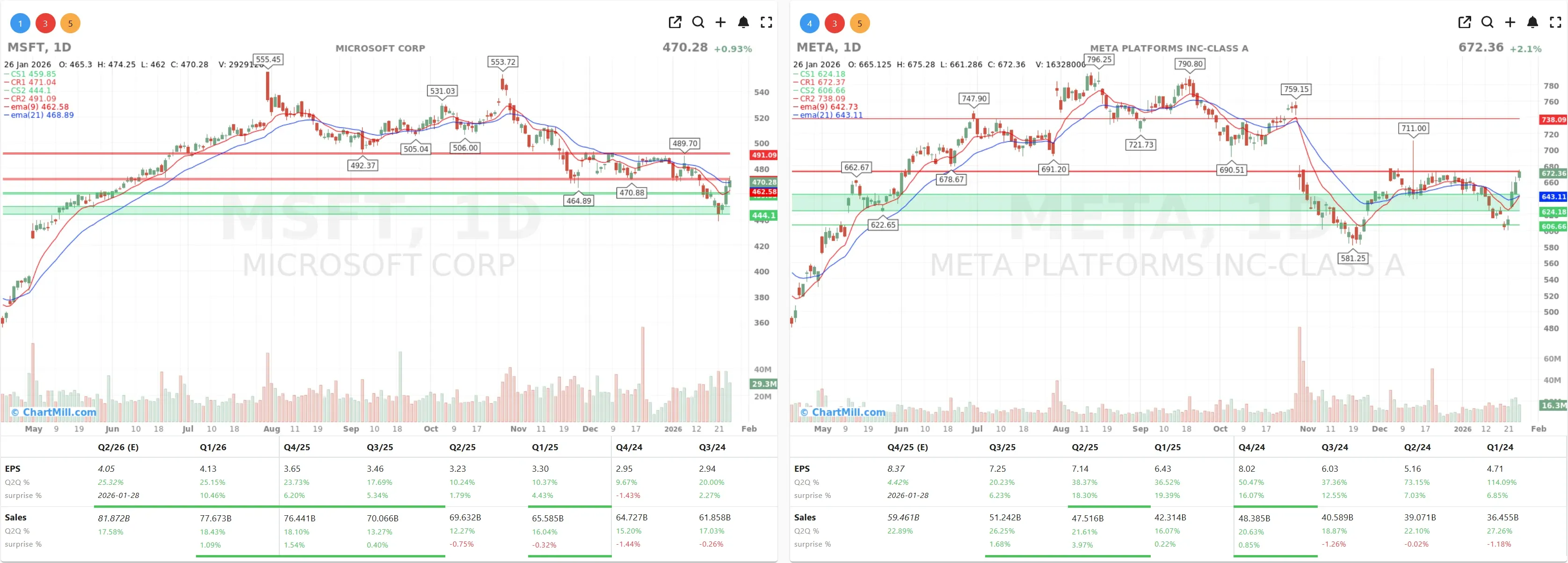Open the symbol search on the MSFT chart
This screenshot has height=563, width=1568.
tap(697, 22)
